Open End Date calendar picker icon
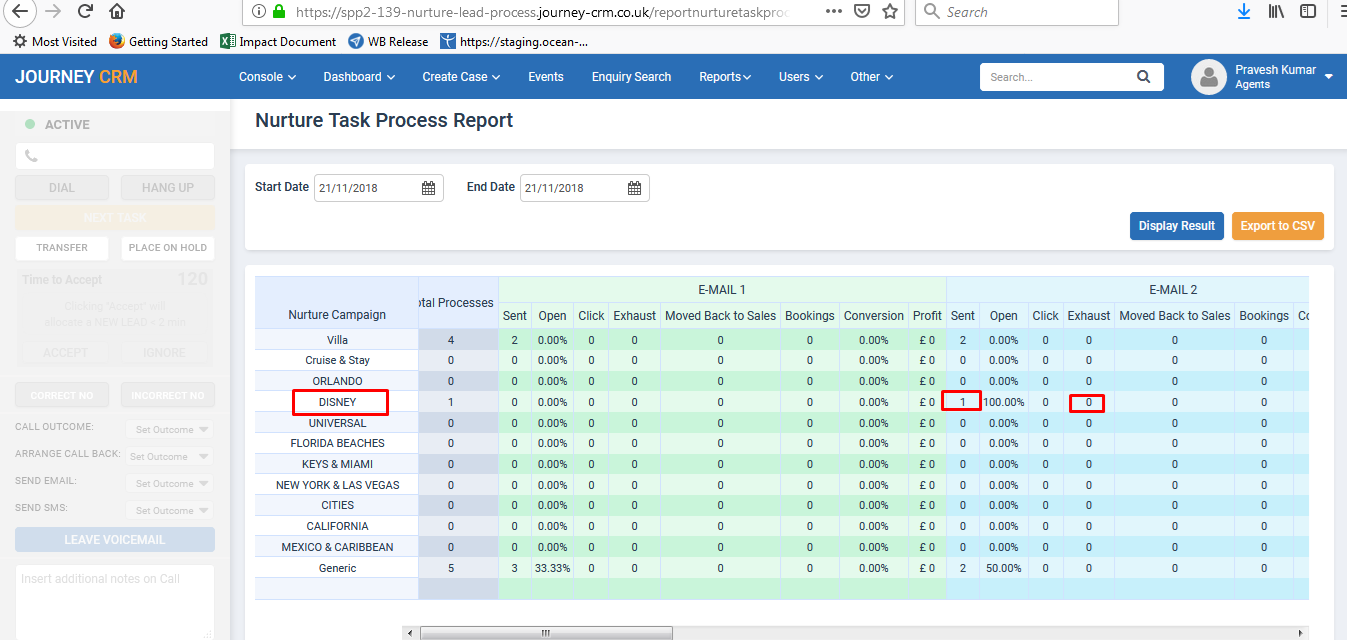Viewport: 1347px width, 640px height. 634,188
